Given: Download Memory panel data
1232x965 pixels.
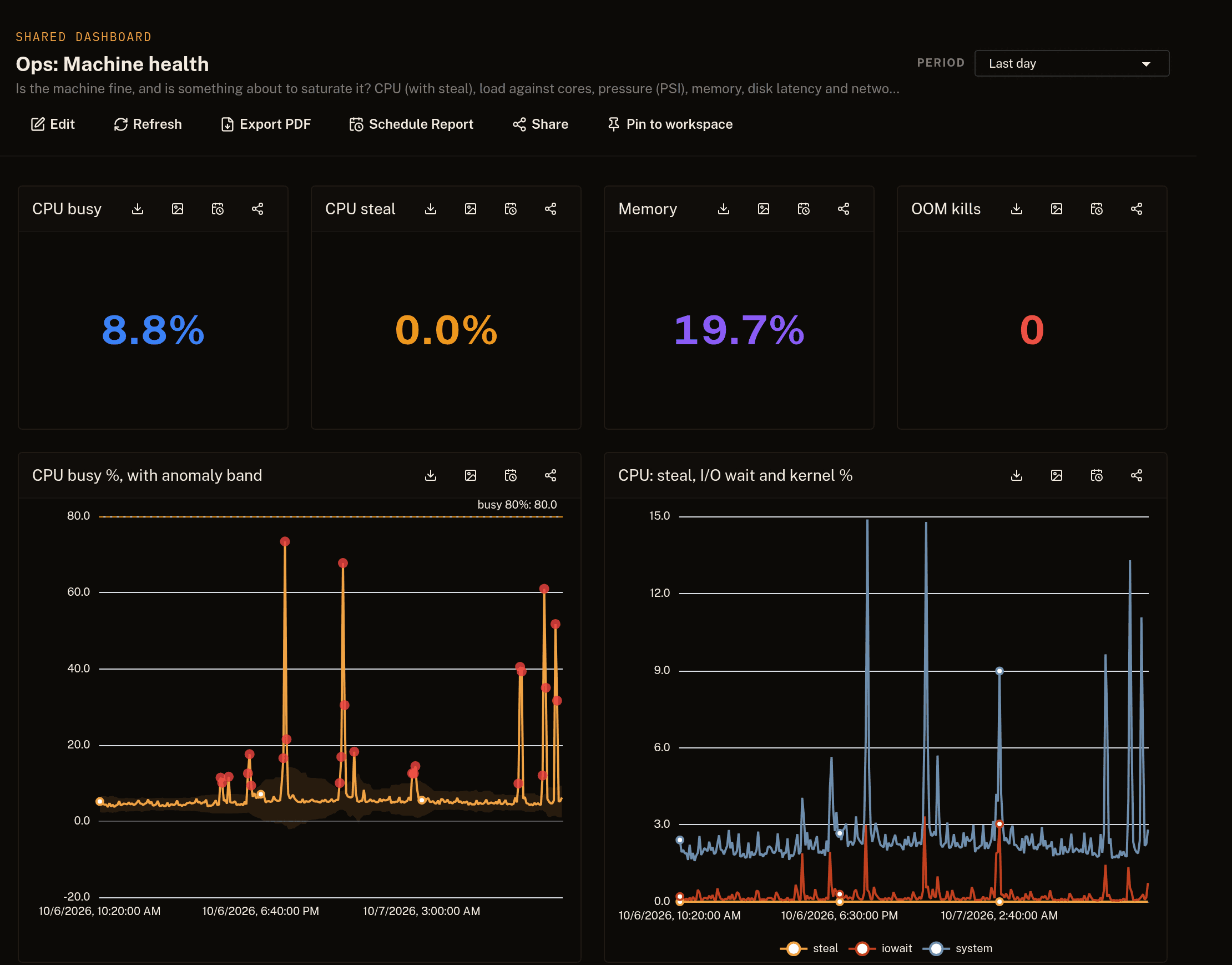Looking at the screenshot, I should (x=723, y=209).
